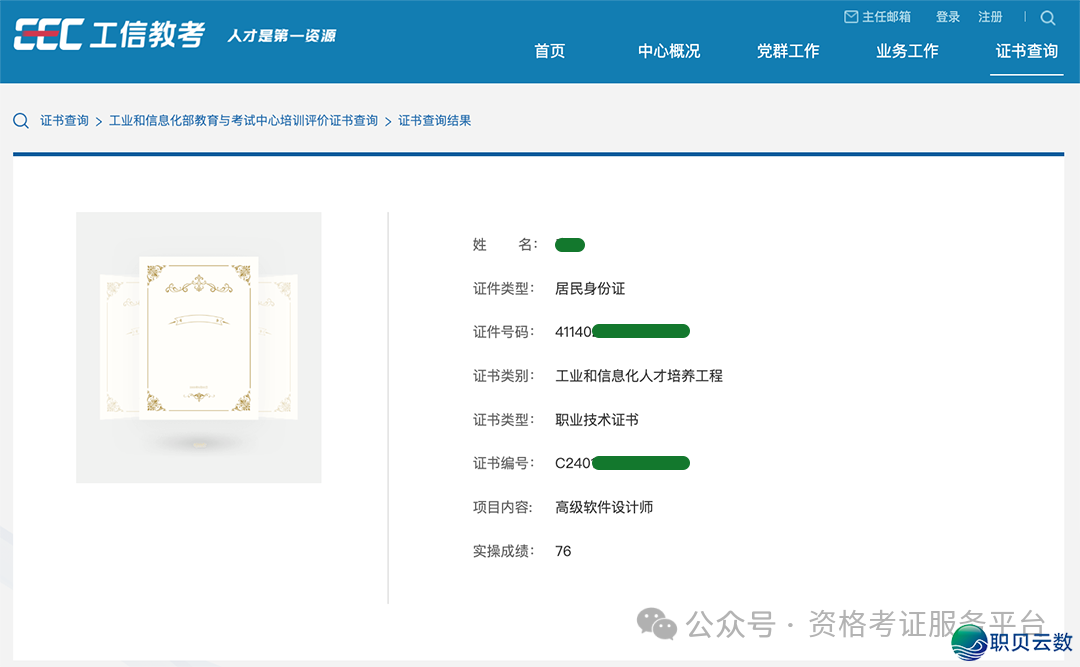1080x667 pixels.
Task: Click the 注册 link
Action: [990, 16]
